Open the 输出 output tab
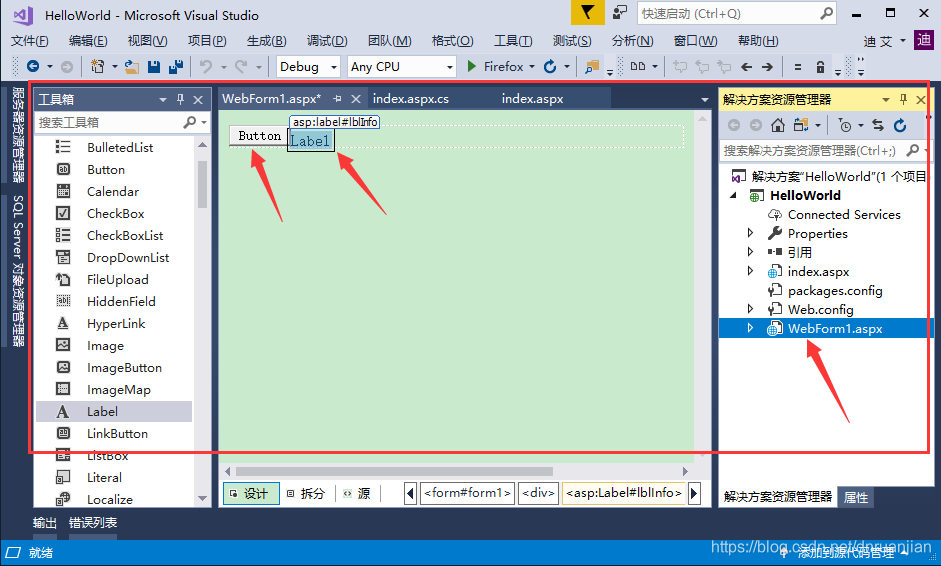The width and height of the screenshot is (941, 566). point(44,523)
